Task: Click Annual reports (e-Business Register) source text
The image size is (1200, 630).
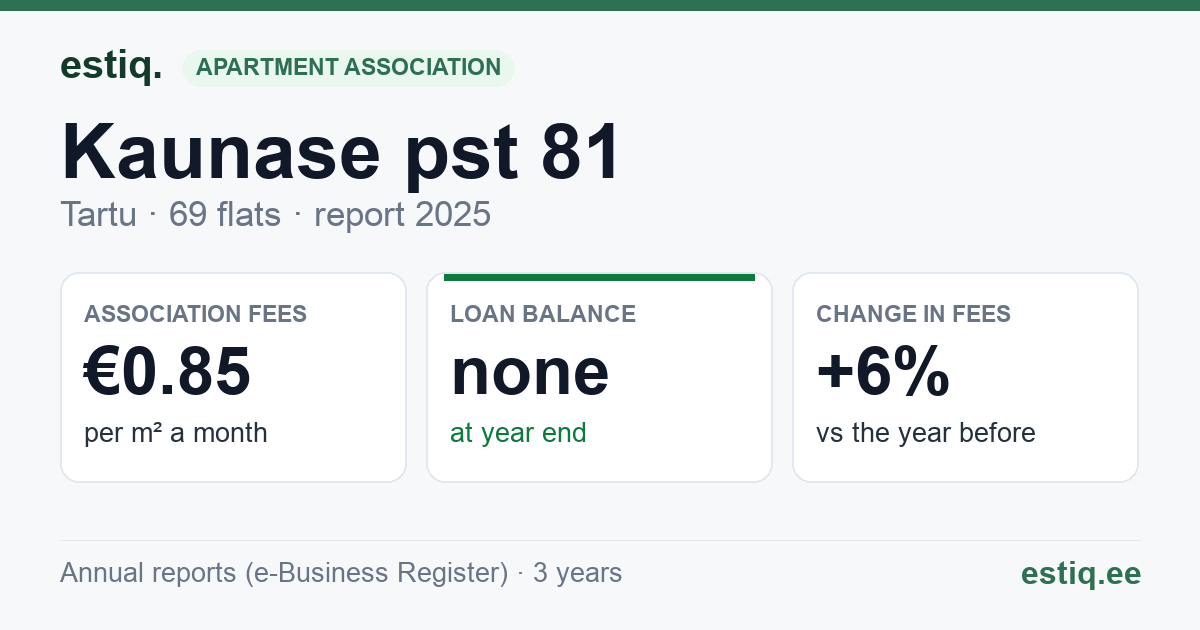Action: click(284, 573)
